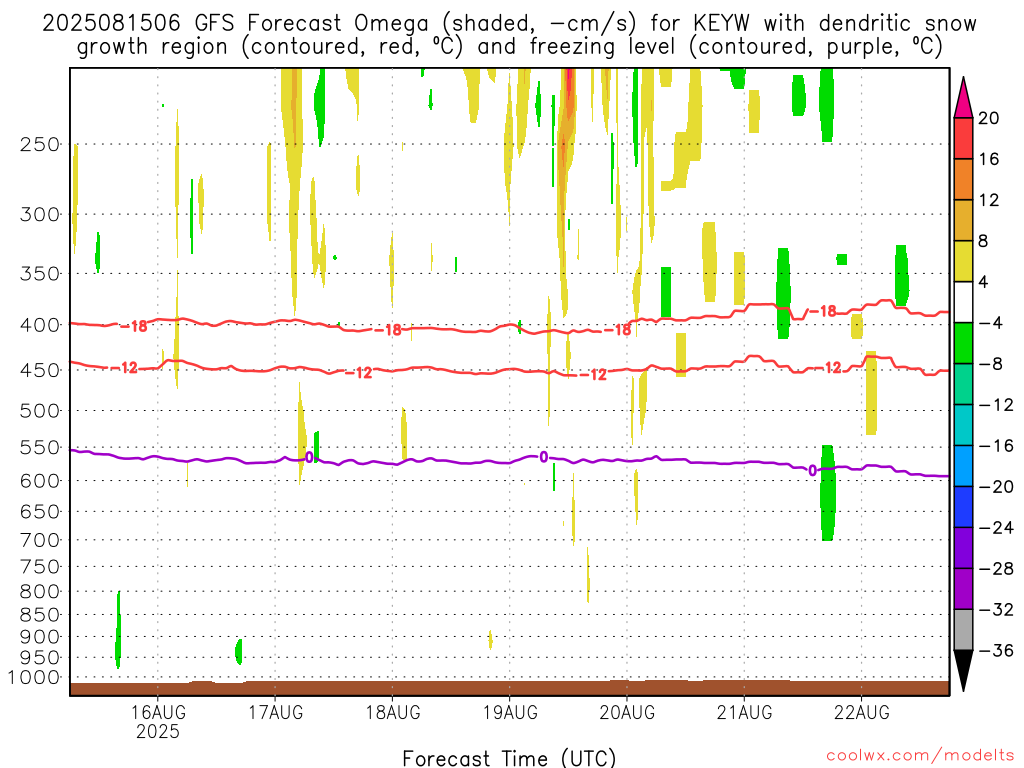Viewport: 1024px width, 768px height.
Task: Click the colorbar's 20 value label
Action: click(x=989, y=118)
